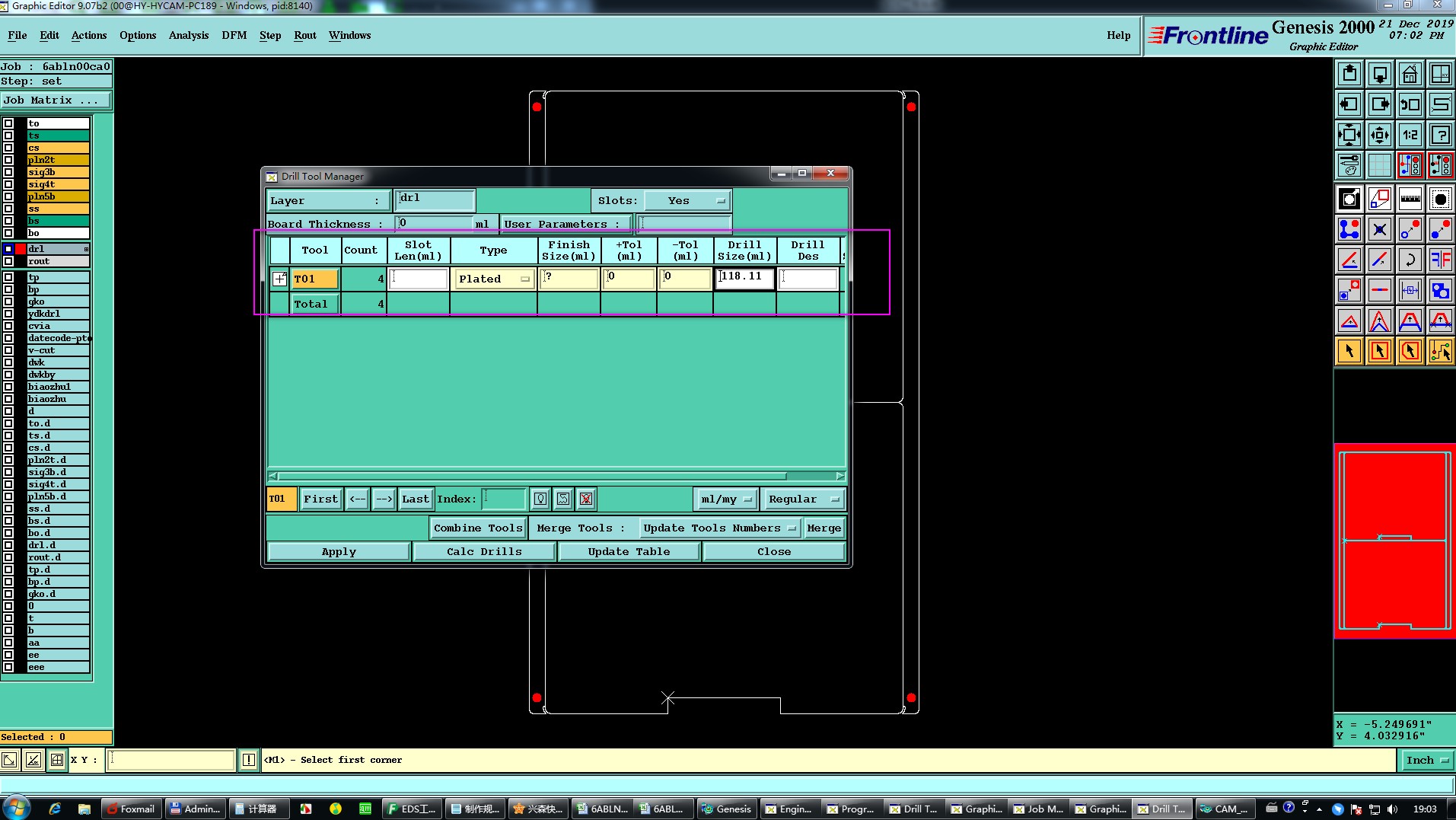Select the net selection pointer tool
1456x820 pixels.
1441,351
